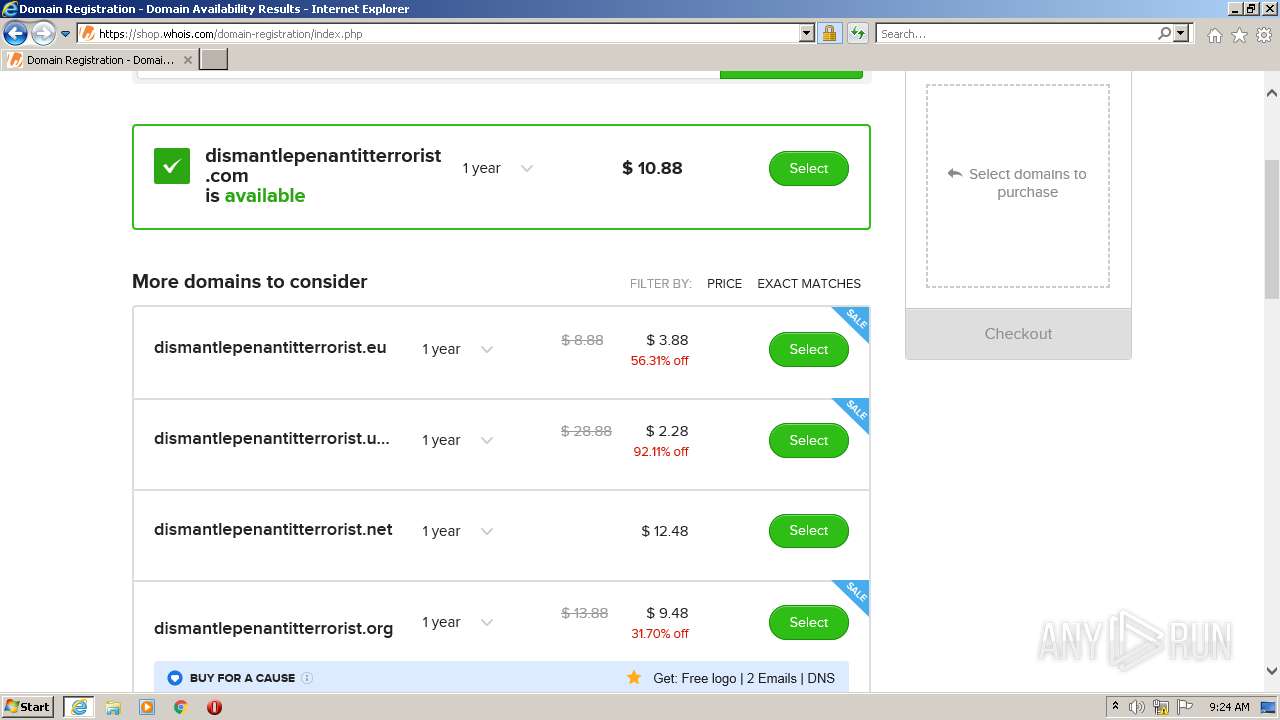Expand the 1 year dropdown for .org
This screenshot has width=1280, height=720.
(457, 622)
